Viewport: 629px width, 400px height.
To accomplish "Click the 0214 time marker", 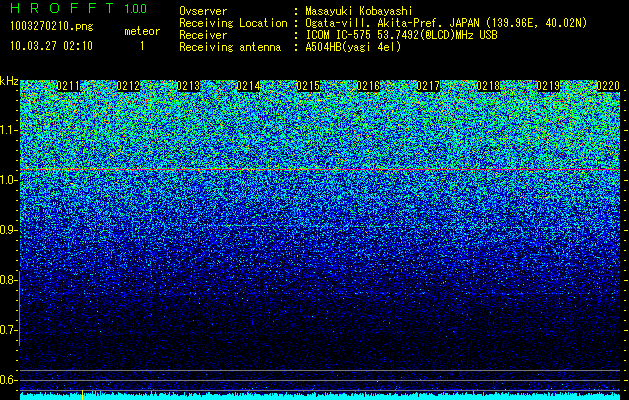I will [248, 86].
